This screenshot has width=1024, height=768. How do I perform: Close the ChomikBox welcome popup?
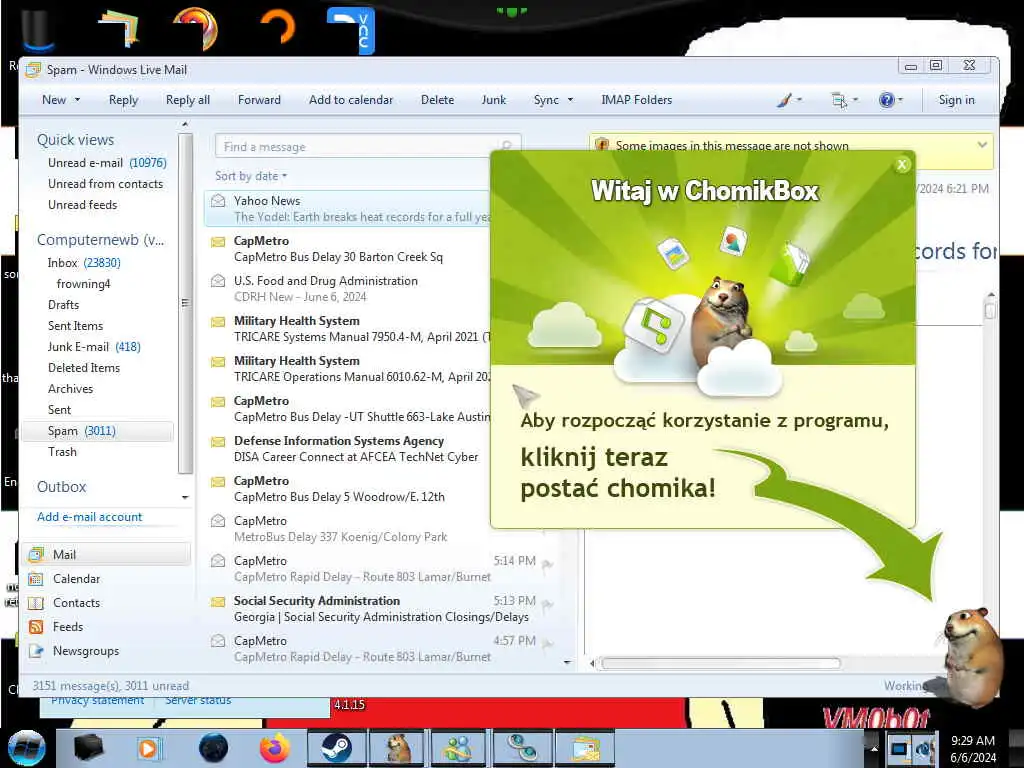tap(902, 165)
